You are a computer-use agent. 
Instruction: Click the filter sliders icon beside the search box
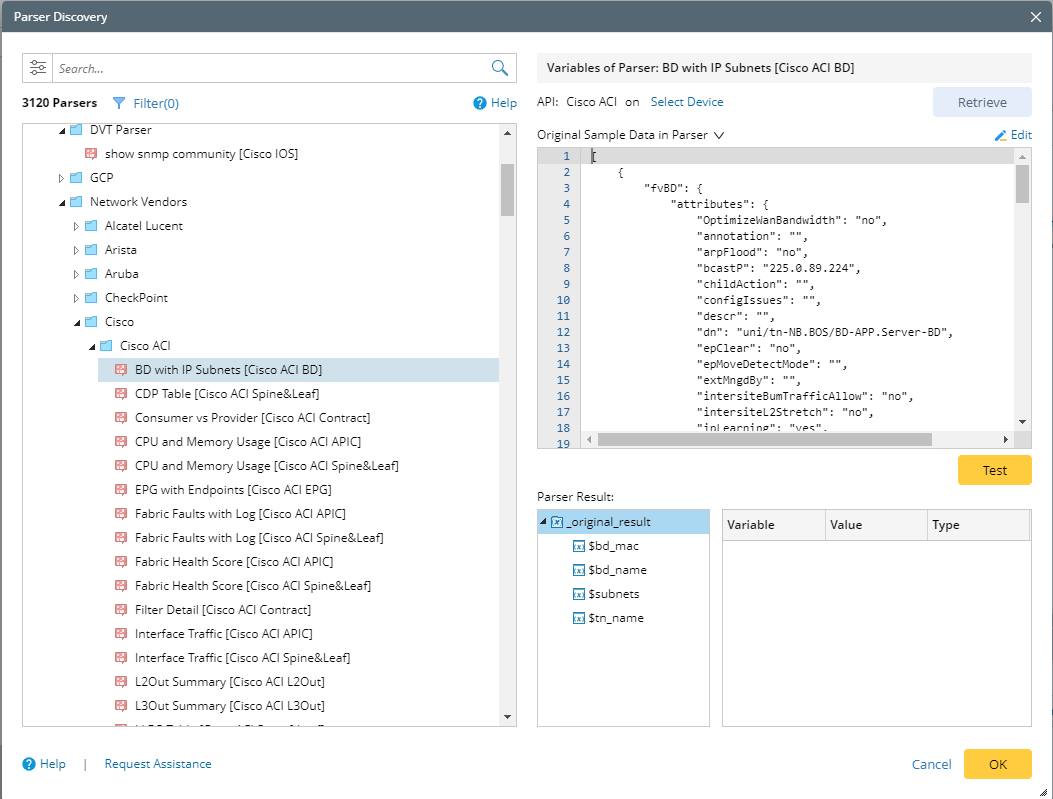point(37,67)
